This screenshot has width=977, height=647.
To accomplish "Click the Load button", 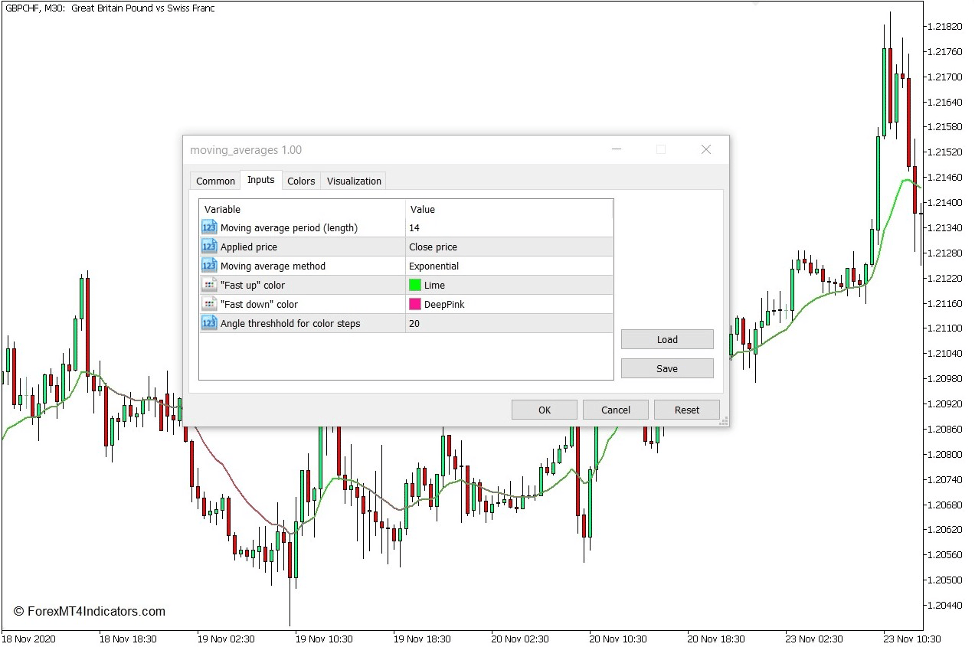I will (x=666, y=339).
